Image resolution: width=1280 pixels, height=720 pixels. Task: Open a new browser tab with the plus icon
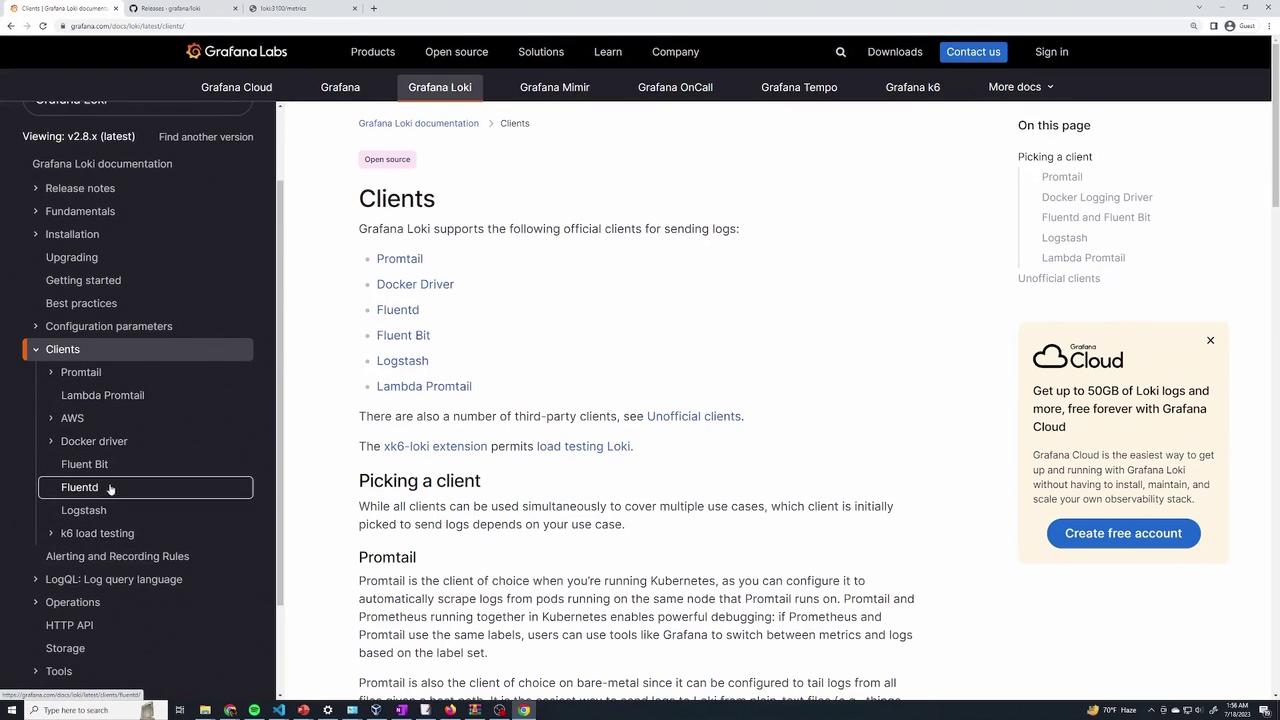click(x=373, y=8)
